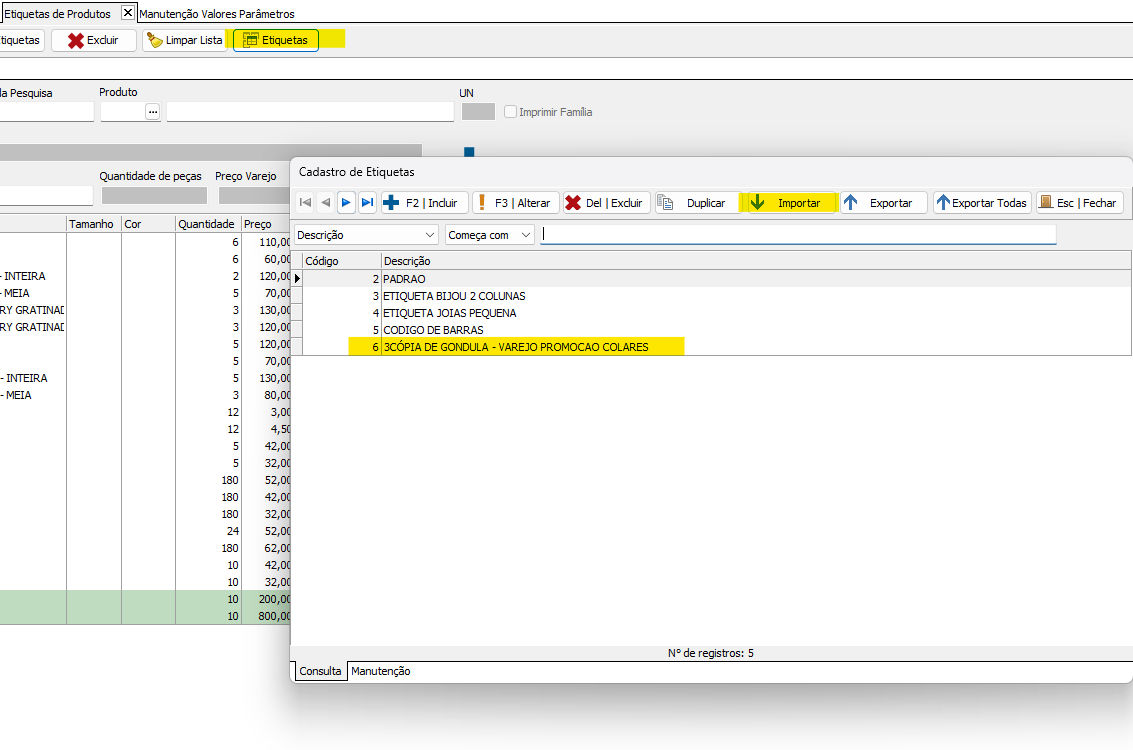Screen dimensions: 1133x750
Task: Close dialog with Esc Fechar button
Action: [1079, 203]
